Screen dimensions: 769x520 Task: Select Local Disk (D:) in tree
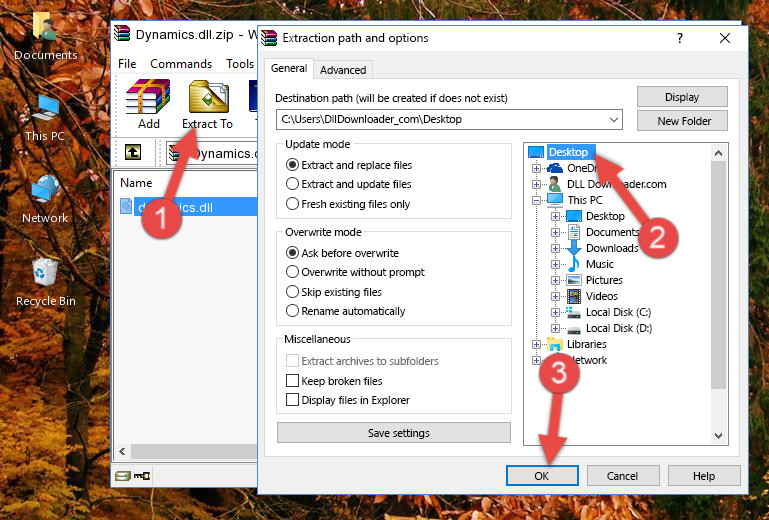pos(619,328)
